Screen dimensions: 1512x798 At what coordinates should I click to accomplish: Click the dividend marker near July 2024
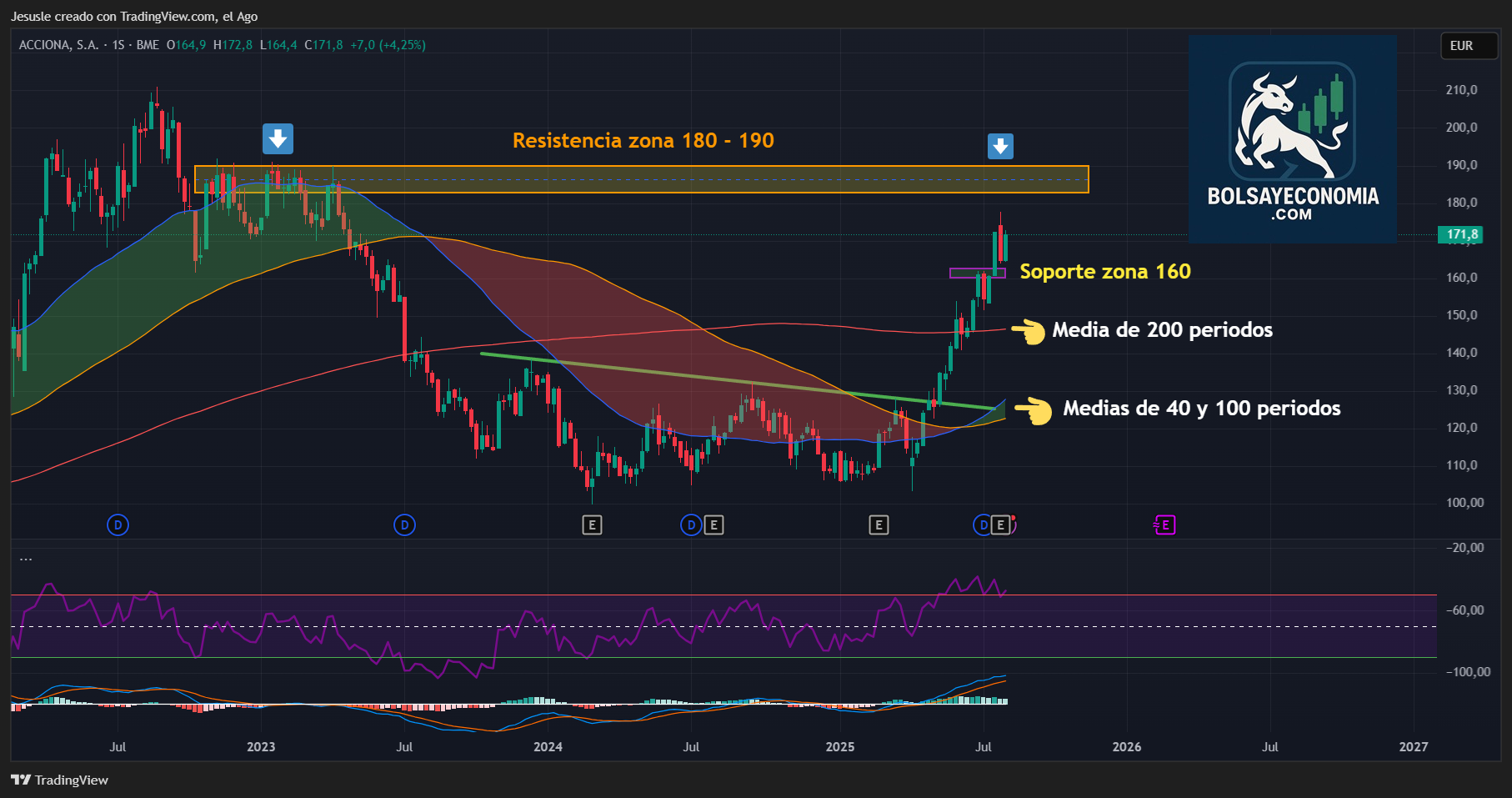(691, 524)
